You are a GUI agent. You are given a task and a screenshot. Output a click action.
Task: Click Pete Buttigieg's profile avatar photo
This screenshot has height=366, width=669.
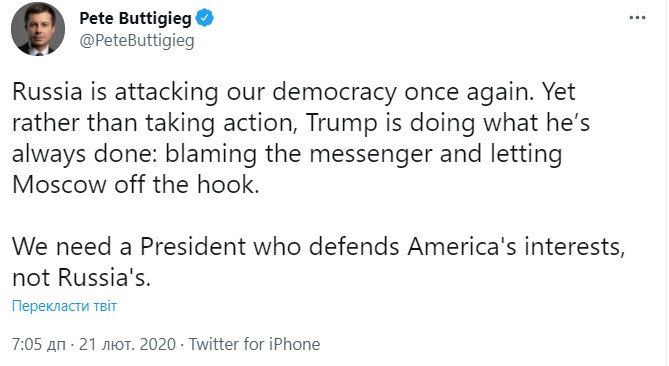pos(38,29)
